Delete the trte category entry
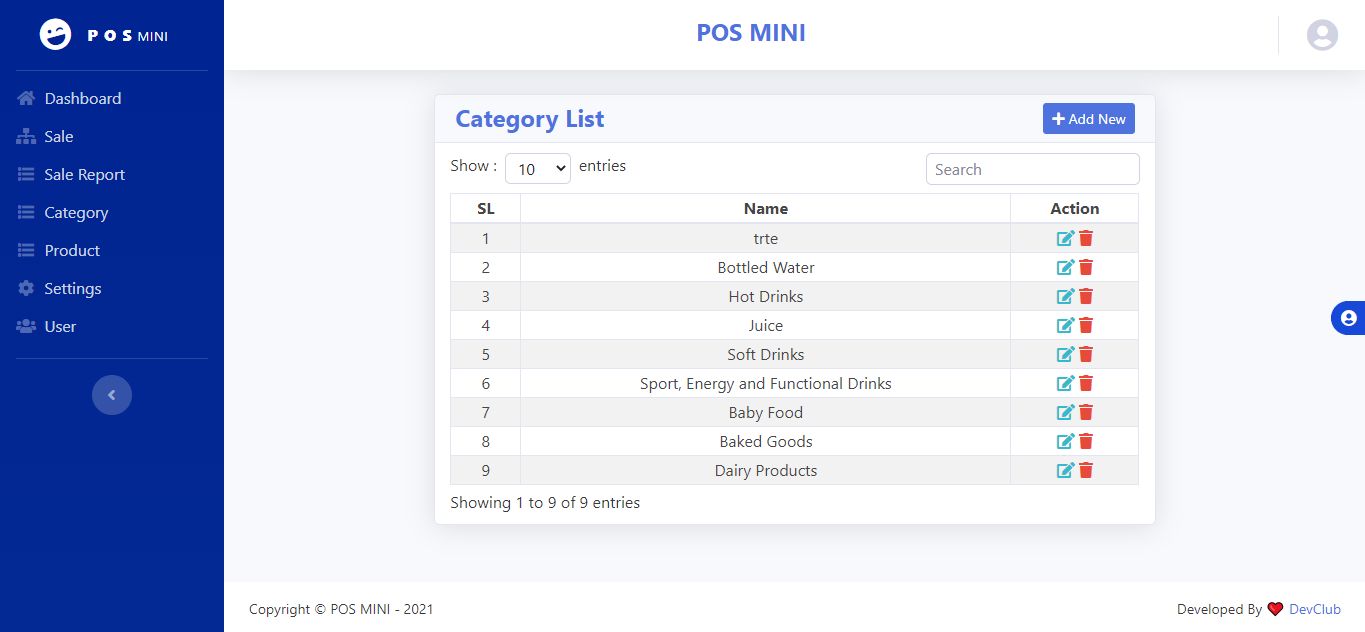This screenshot has width=1365, height=632. (1086, 238)
